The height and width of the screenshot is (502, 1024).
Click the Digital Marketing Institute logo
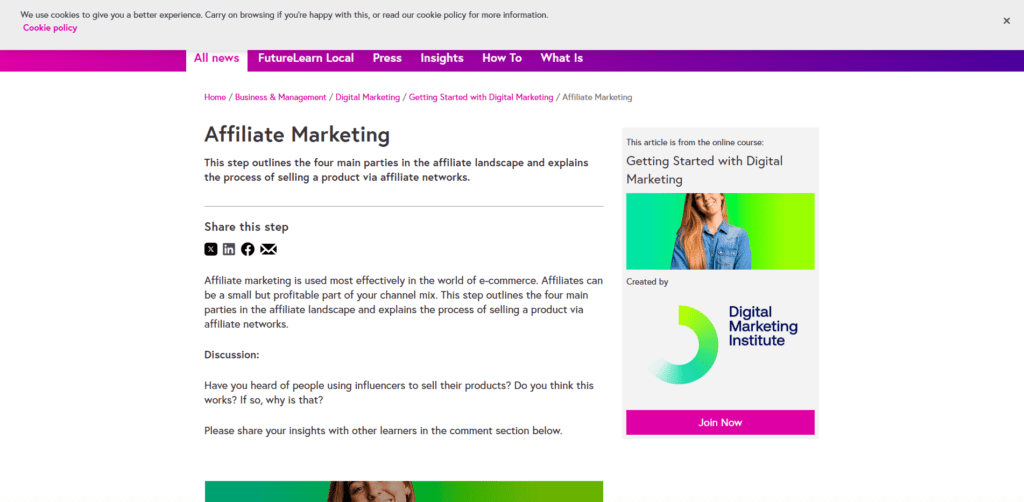pyautogui.click(x=720, y=344)
